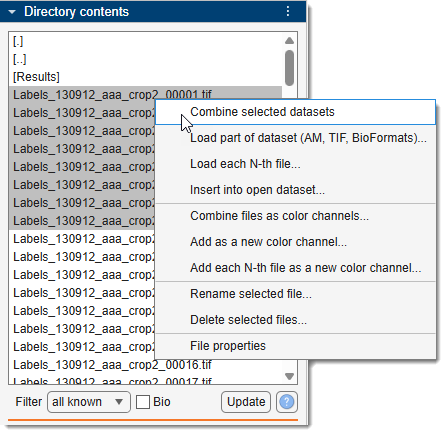Choose Rename selected file
The image size is (445, 434).
pos(296,294)
